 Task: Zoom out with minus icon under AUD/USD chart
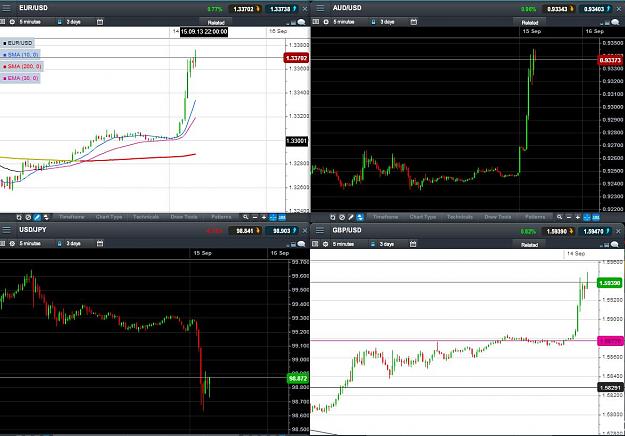(x=569, y=217)
